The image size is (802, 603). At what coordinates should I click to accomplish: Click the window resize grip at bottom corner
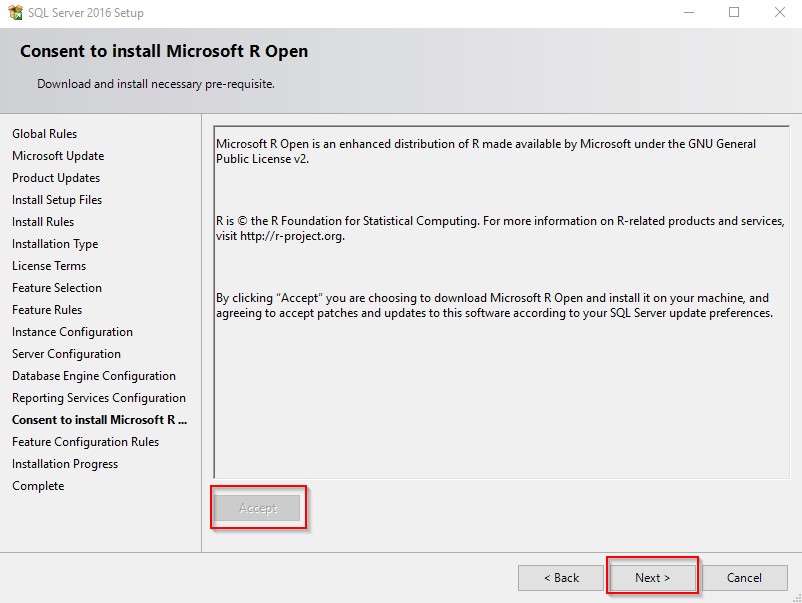click(x=796, y=597)
